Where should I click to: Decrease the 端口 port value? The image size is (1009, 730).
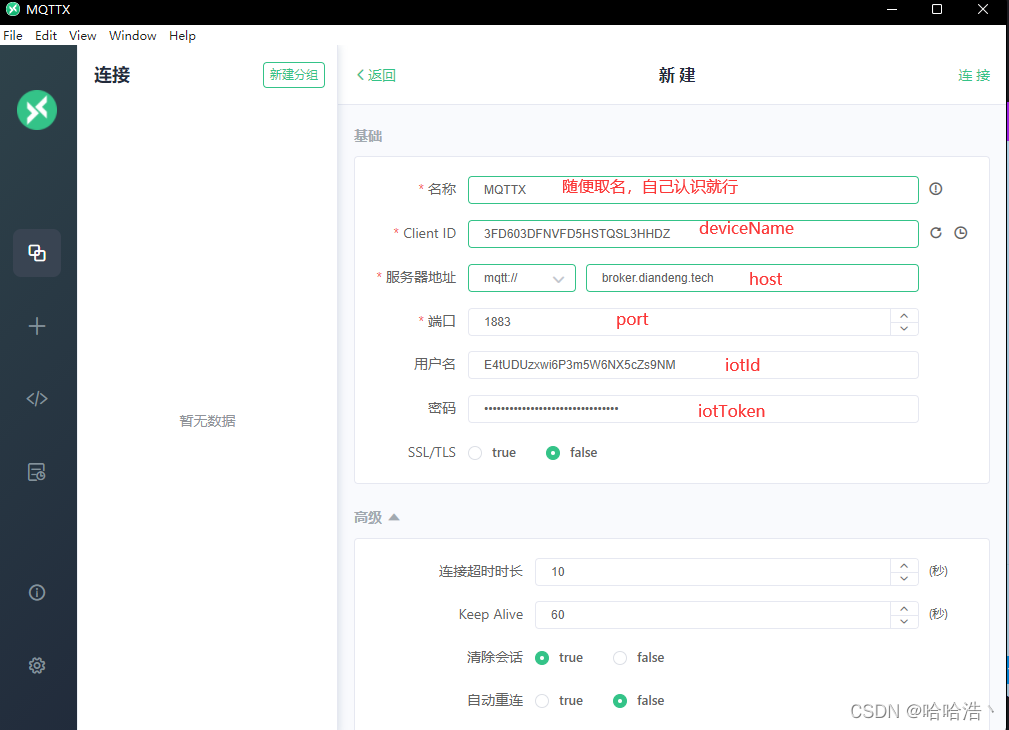904,328
